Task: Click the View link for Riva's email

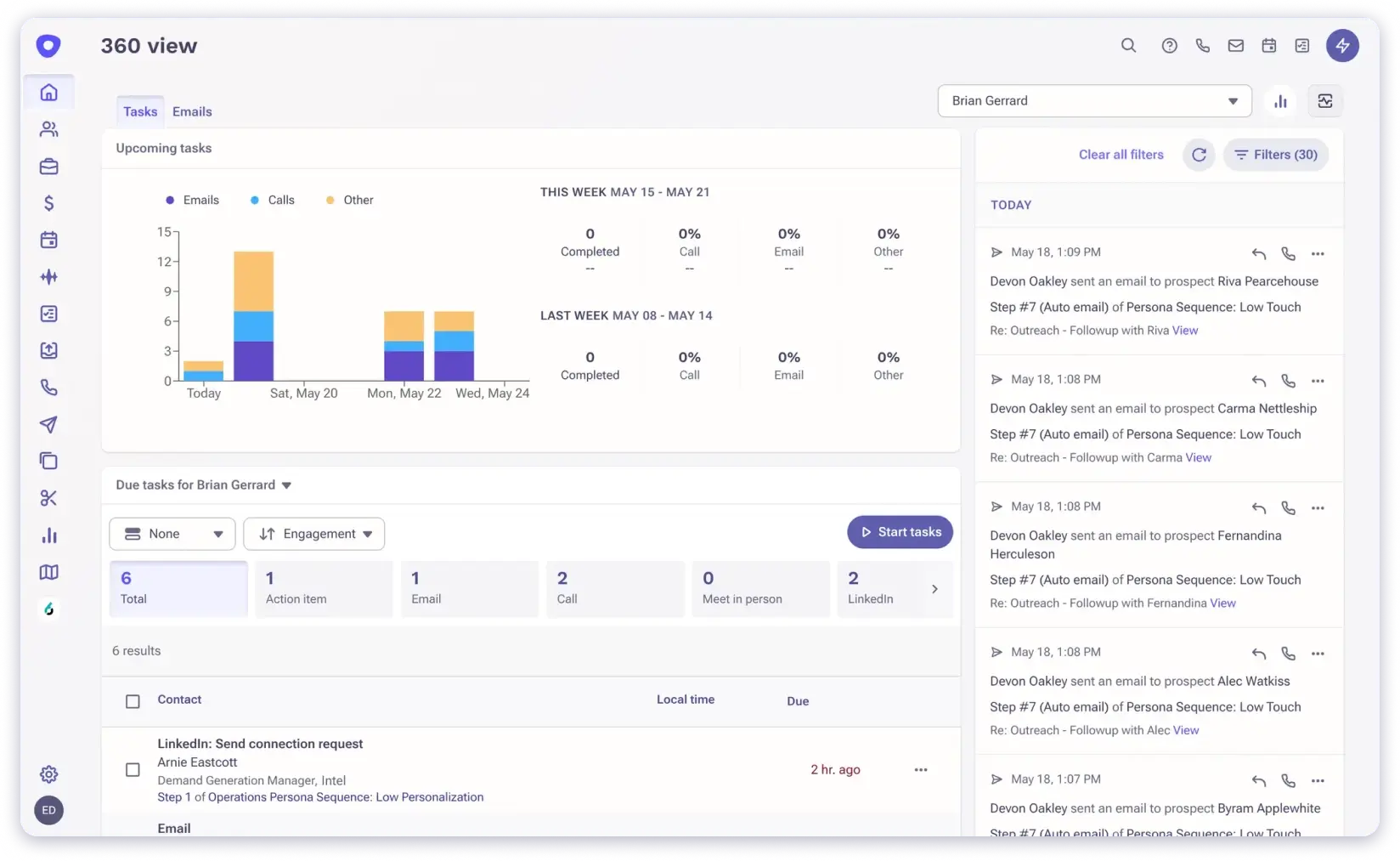Action: [x=1185, y=330]
